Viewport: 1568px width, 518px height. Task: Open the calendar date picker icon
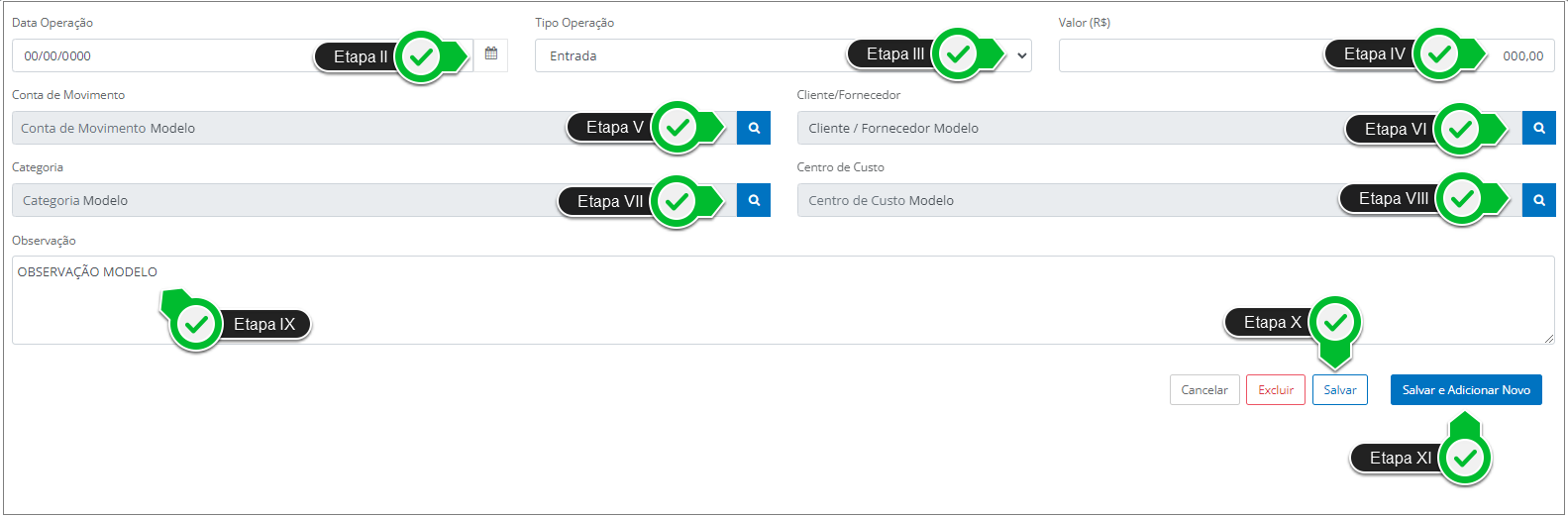coord(490,54)
